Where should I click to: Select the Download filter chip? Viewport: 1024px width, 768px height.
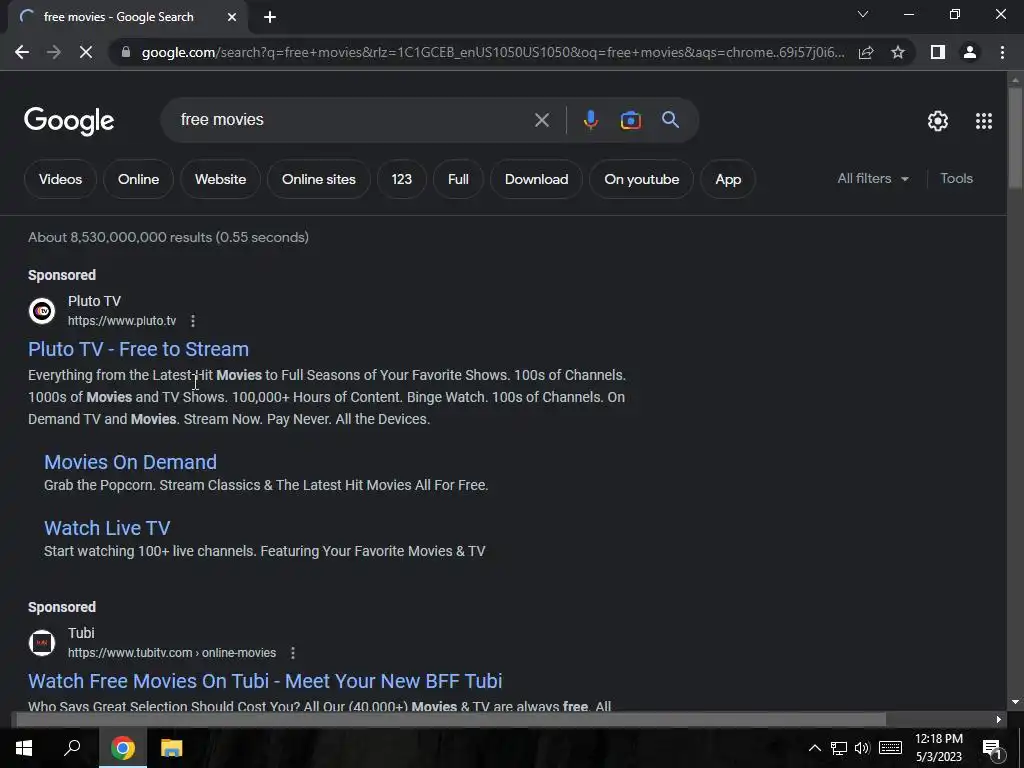coord(536,179)
